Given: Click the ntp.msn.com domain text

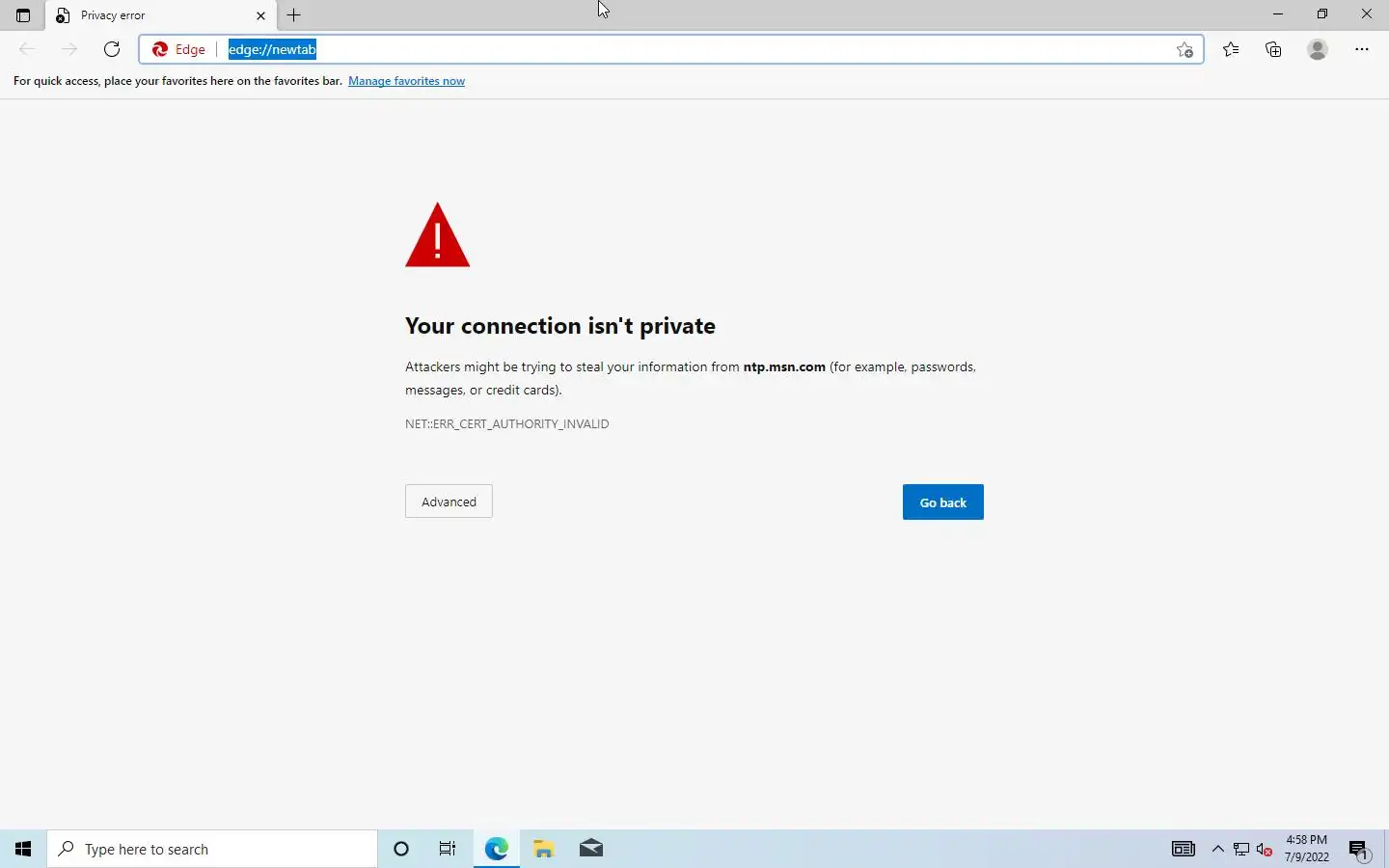Looking at the screenshot, I should [x=784, y=366].
